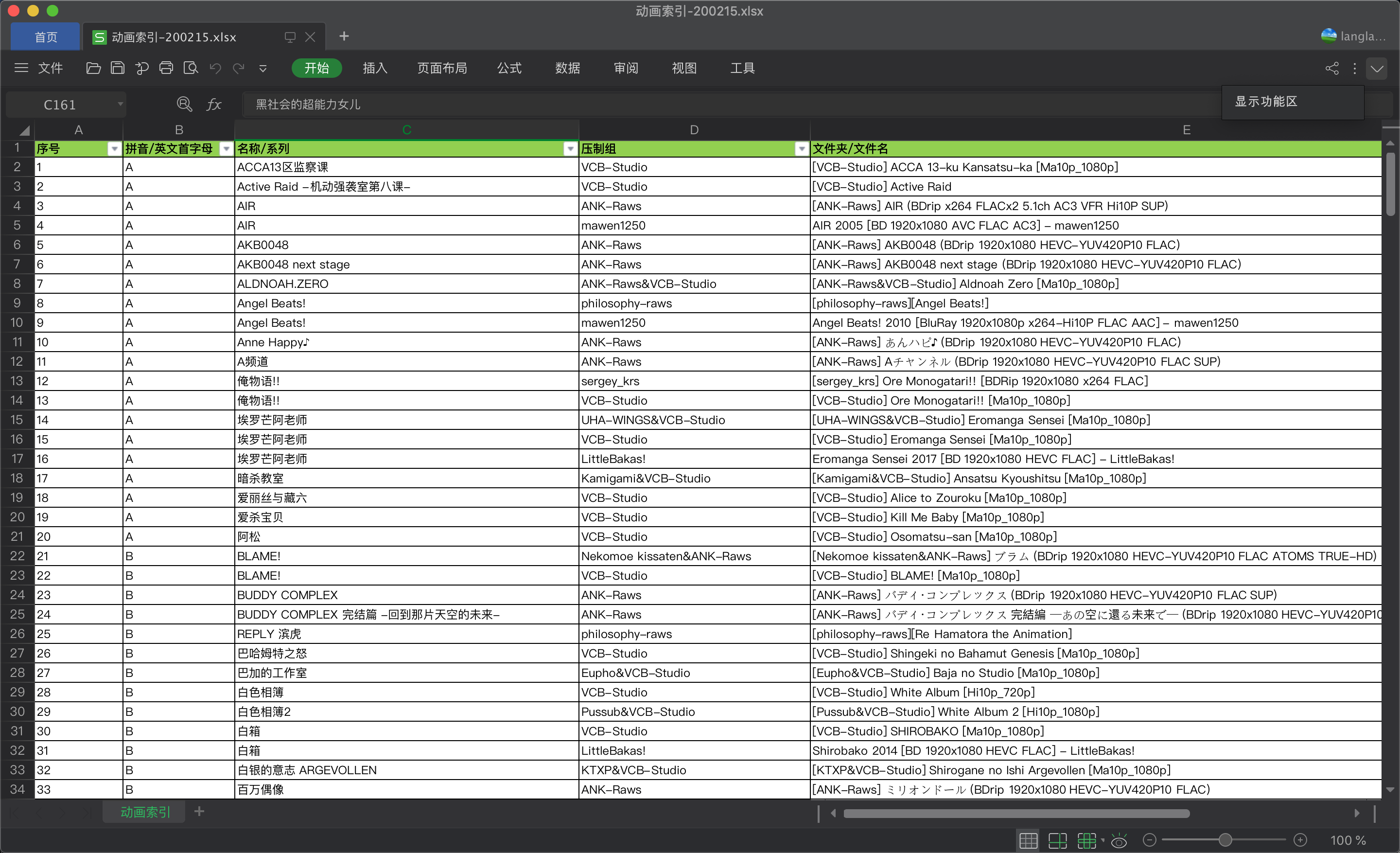Viewport: 1400px width, 853px height.
Task: Open the 压制组 column filter dropdown
Action: [x=801, y=149]
